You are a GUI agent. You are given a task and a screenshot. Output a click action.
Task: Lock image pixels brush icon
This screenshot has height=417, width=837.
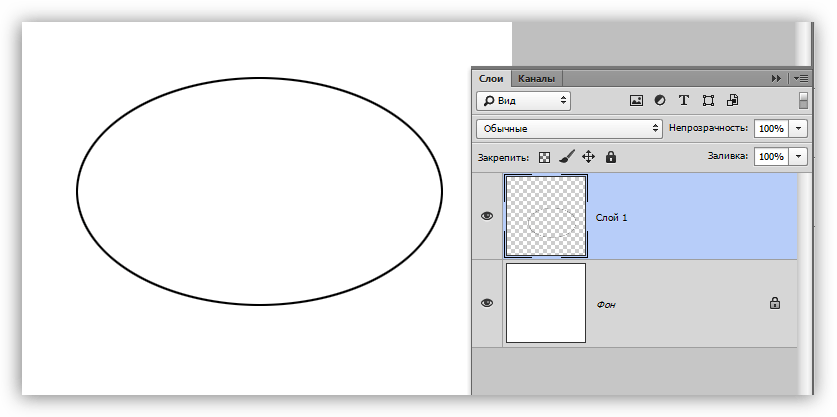[566, 157]
